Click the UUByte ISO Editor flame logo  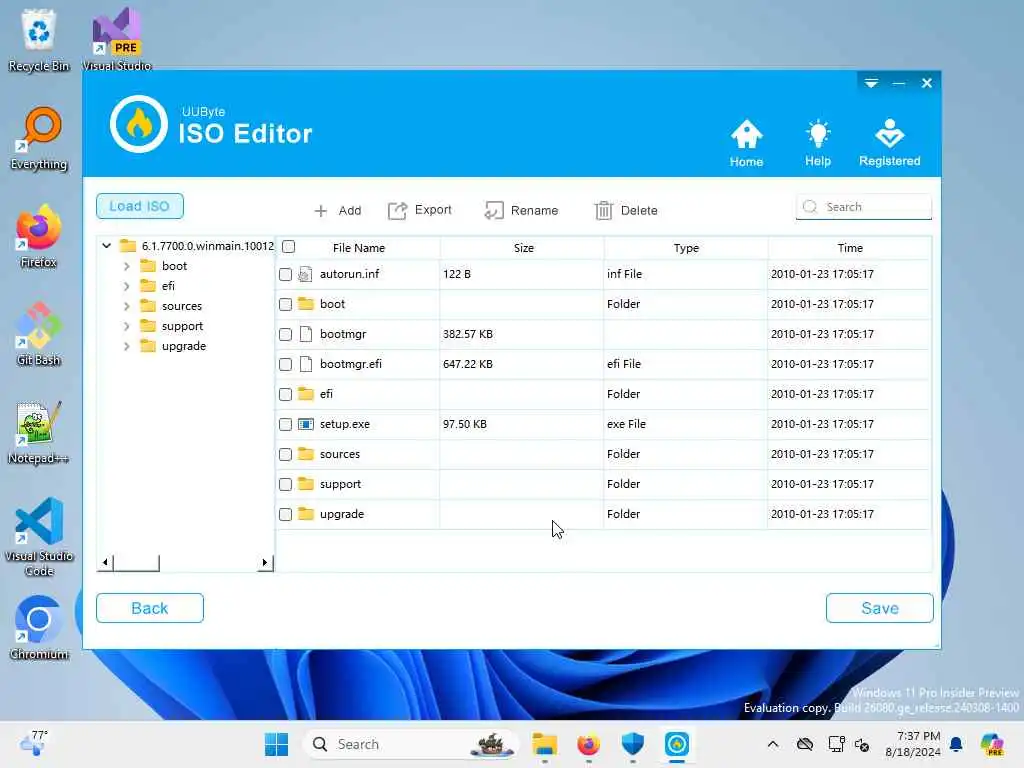[x=138, y=124]
